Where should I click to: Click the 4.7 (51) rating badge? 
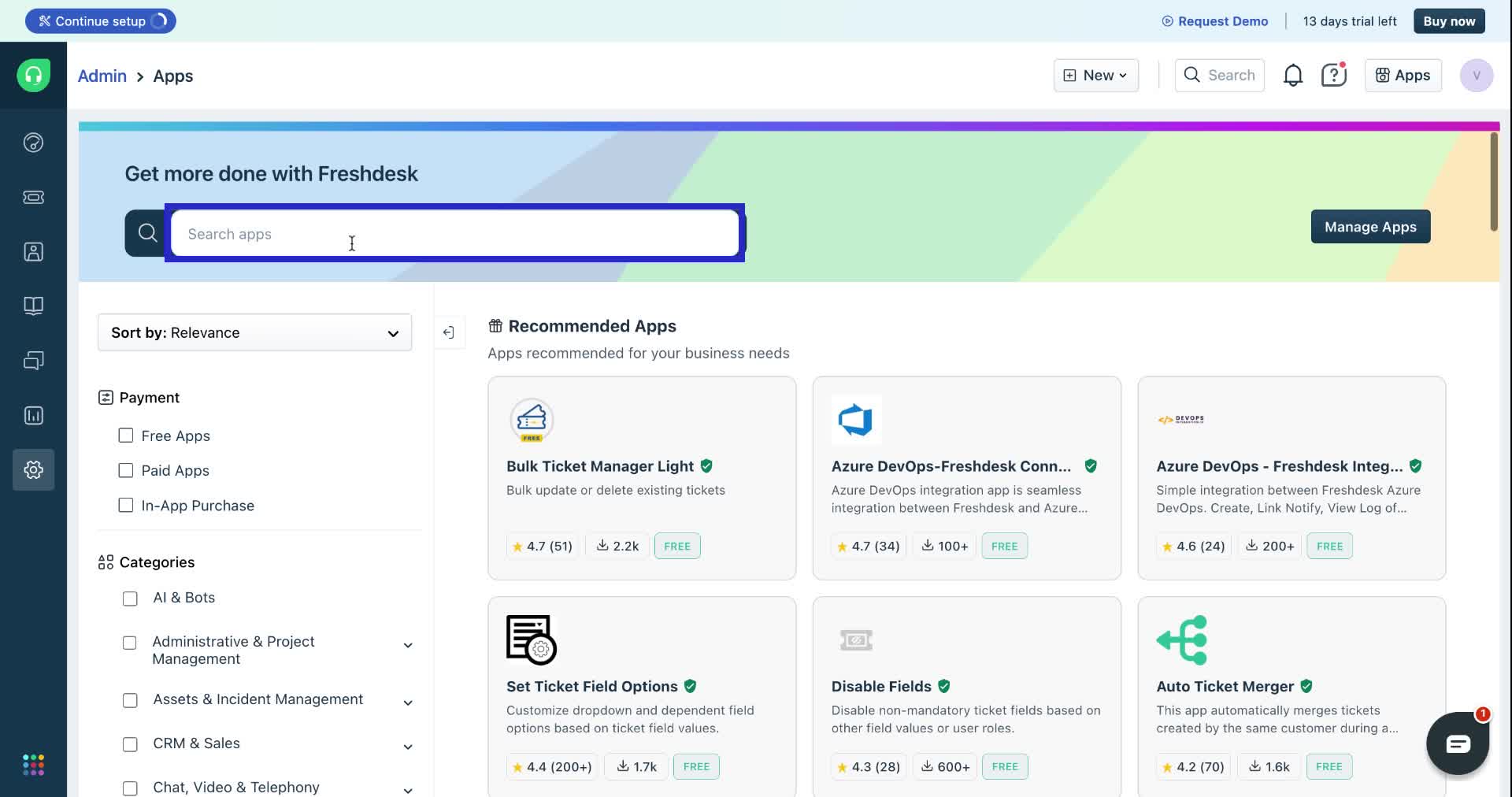click(x=542, y=546)
